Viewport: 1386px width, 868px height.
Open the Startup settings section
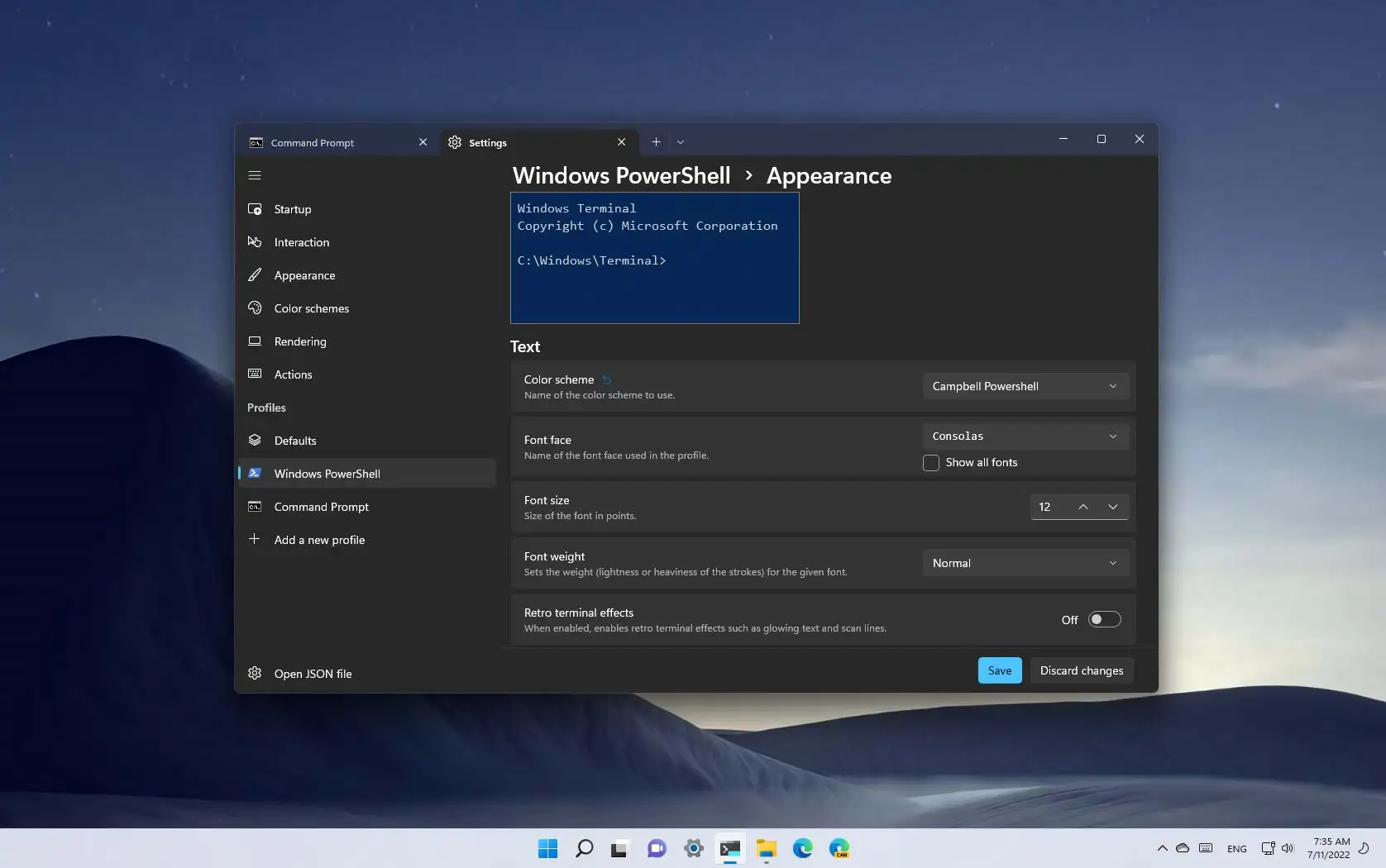293,209
